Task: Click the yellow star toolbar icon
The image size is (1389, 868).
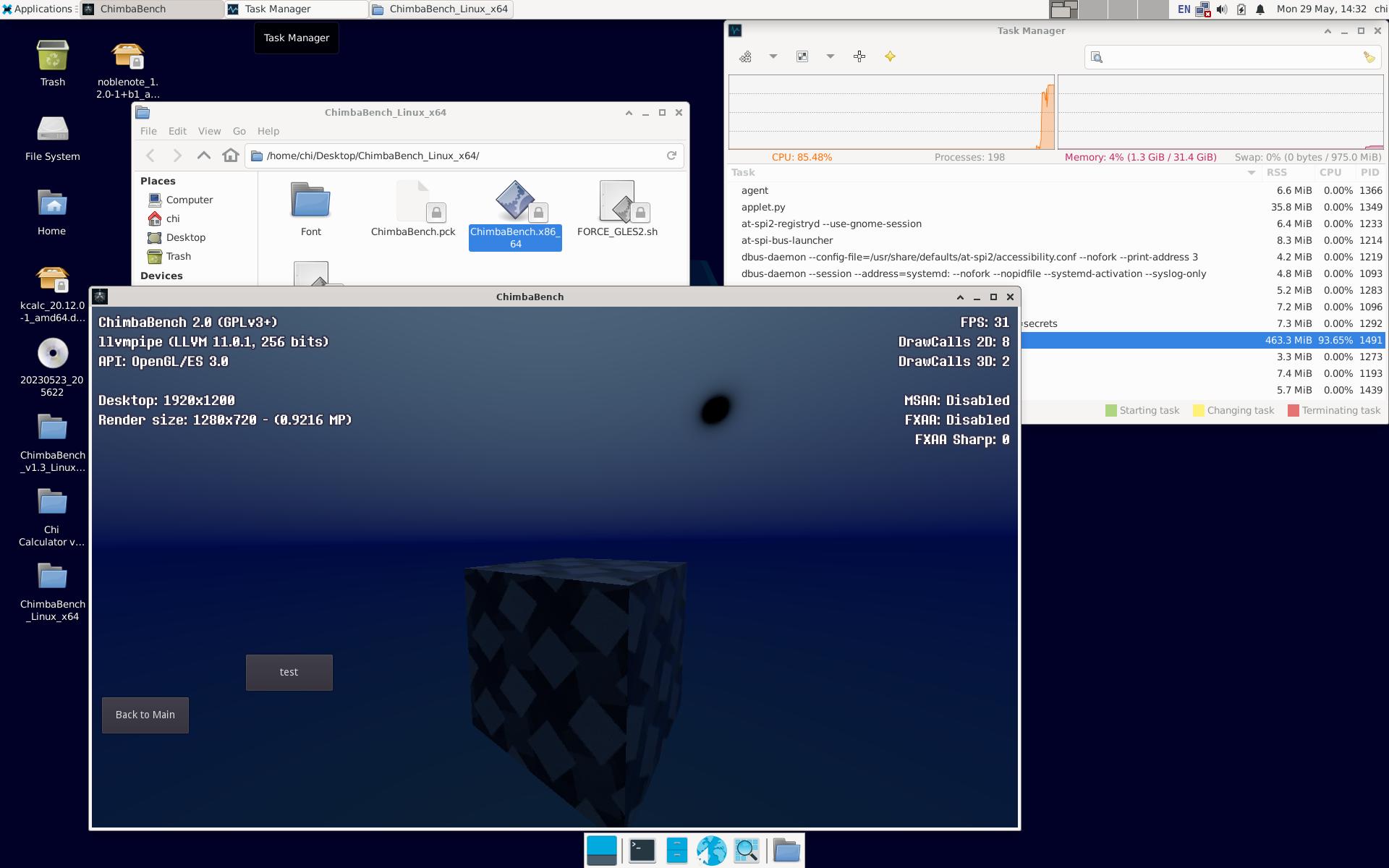Action: [x=890, y=56]
